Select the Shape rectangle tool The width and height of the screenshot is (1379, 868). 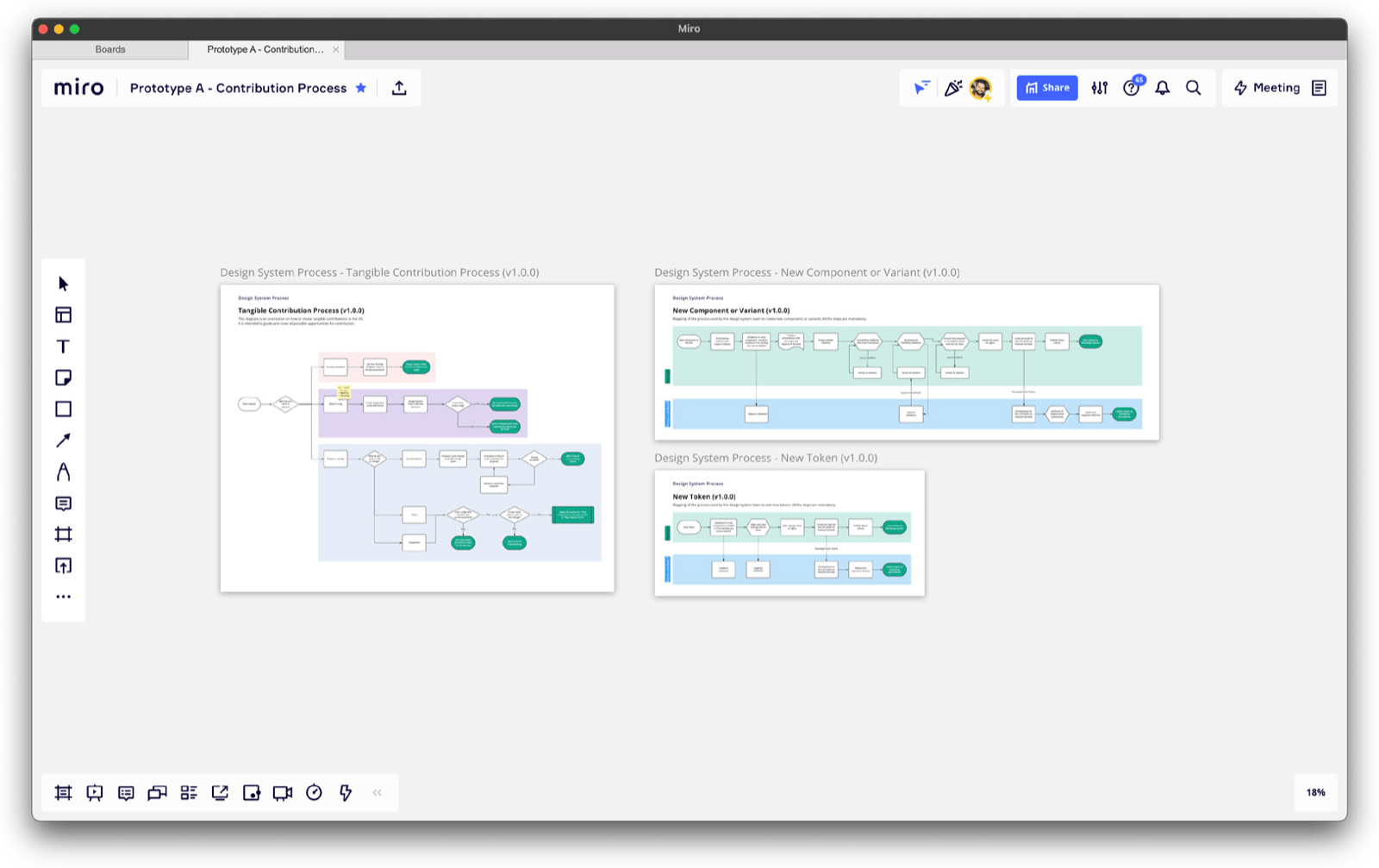pos(63,409)
